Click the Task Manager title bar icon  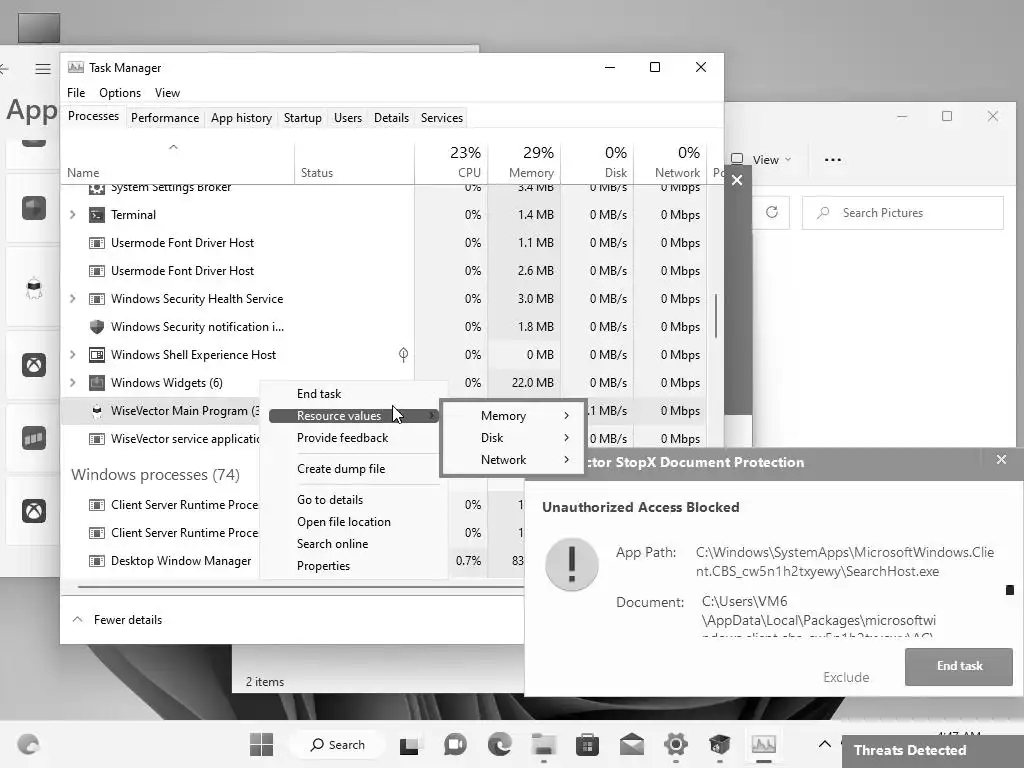pyautogui.click(x=76, y=67)
